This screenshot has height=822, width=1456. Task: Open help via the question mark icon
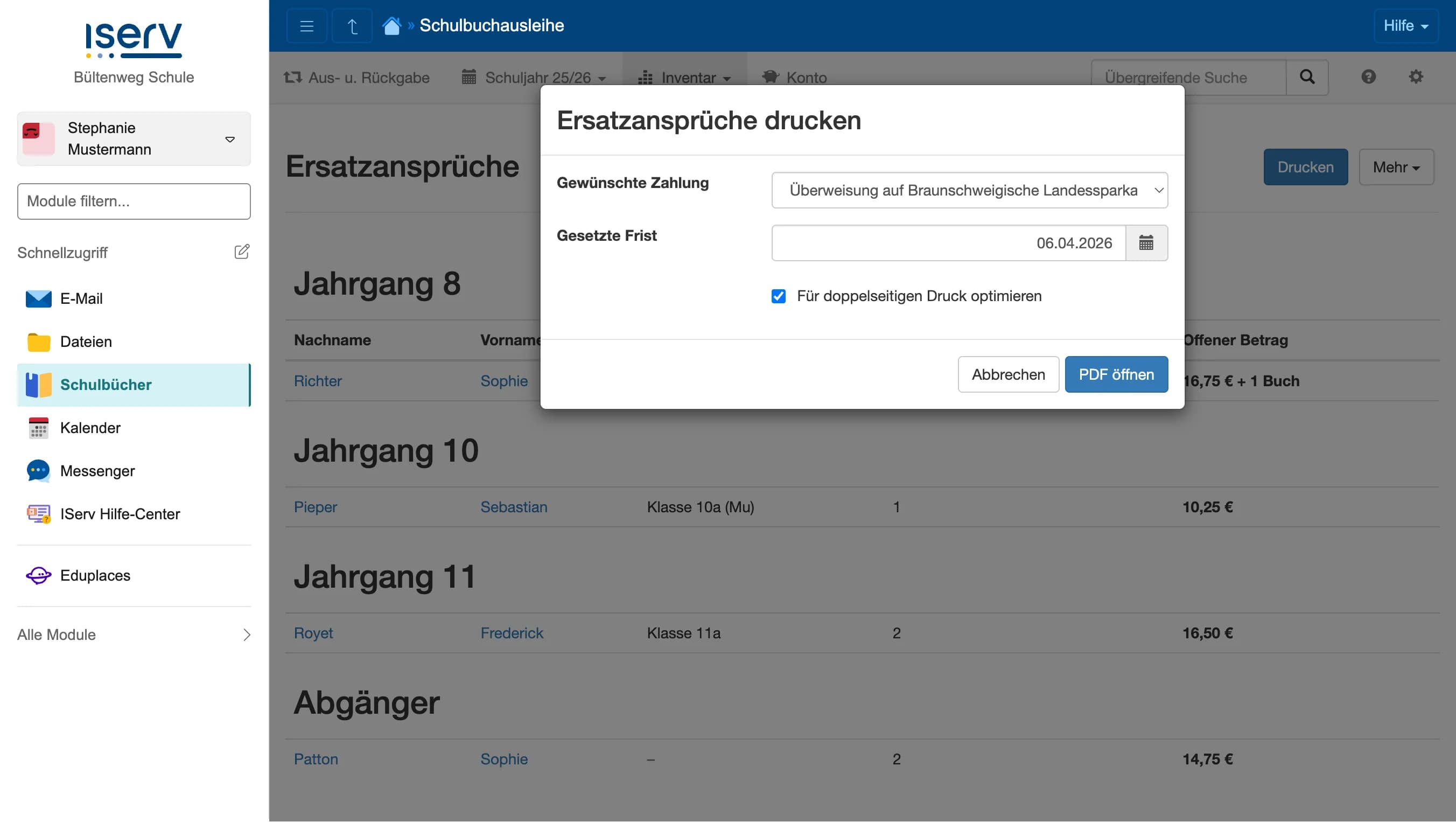(1368, 78)
